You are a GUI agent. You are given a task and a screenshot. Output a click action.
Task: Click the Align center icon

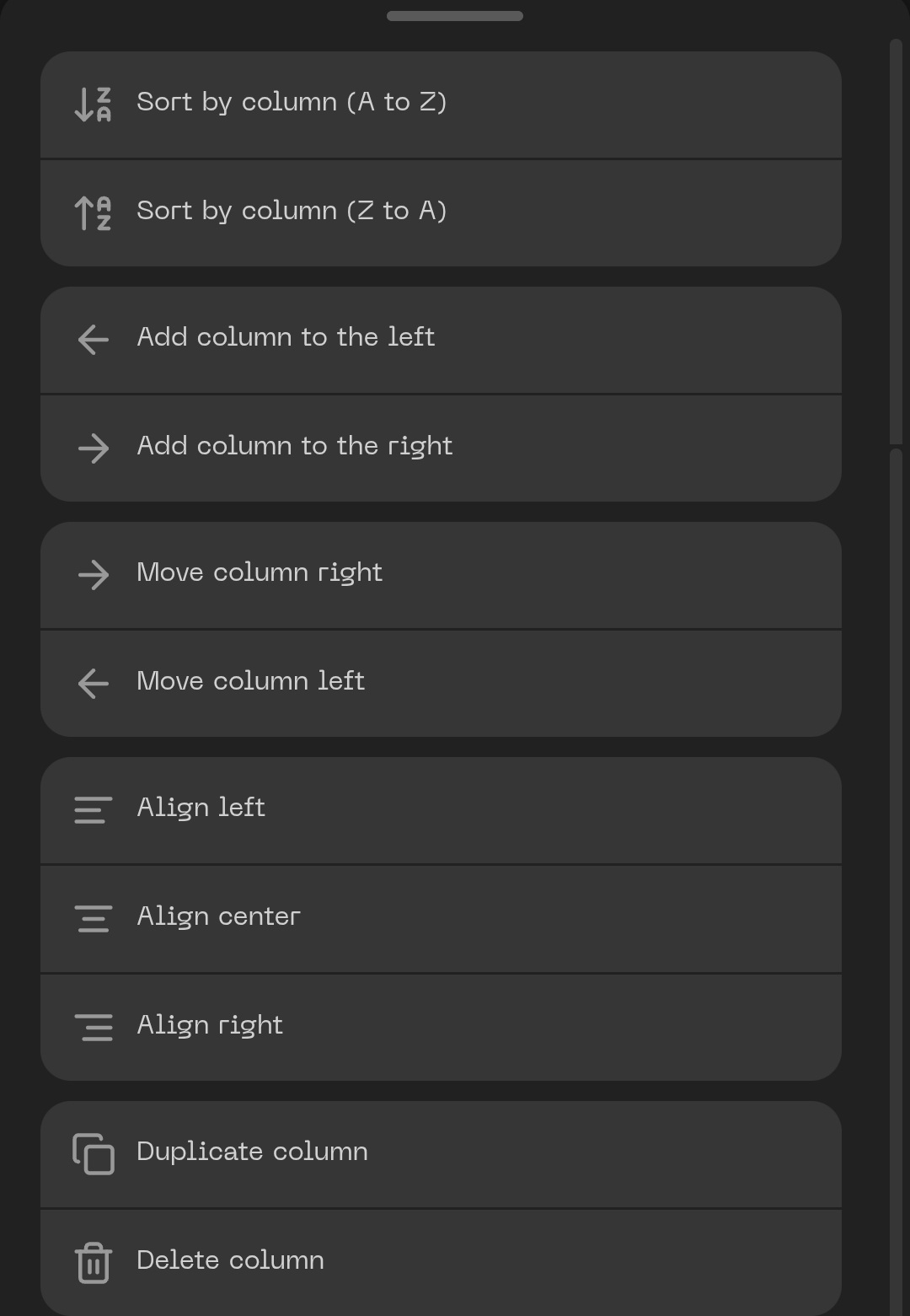click(93, 919)
